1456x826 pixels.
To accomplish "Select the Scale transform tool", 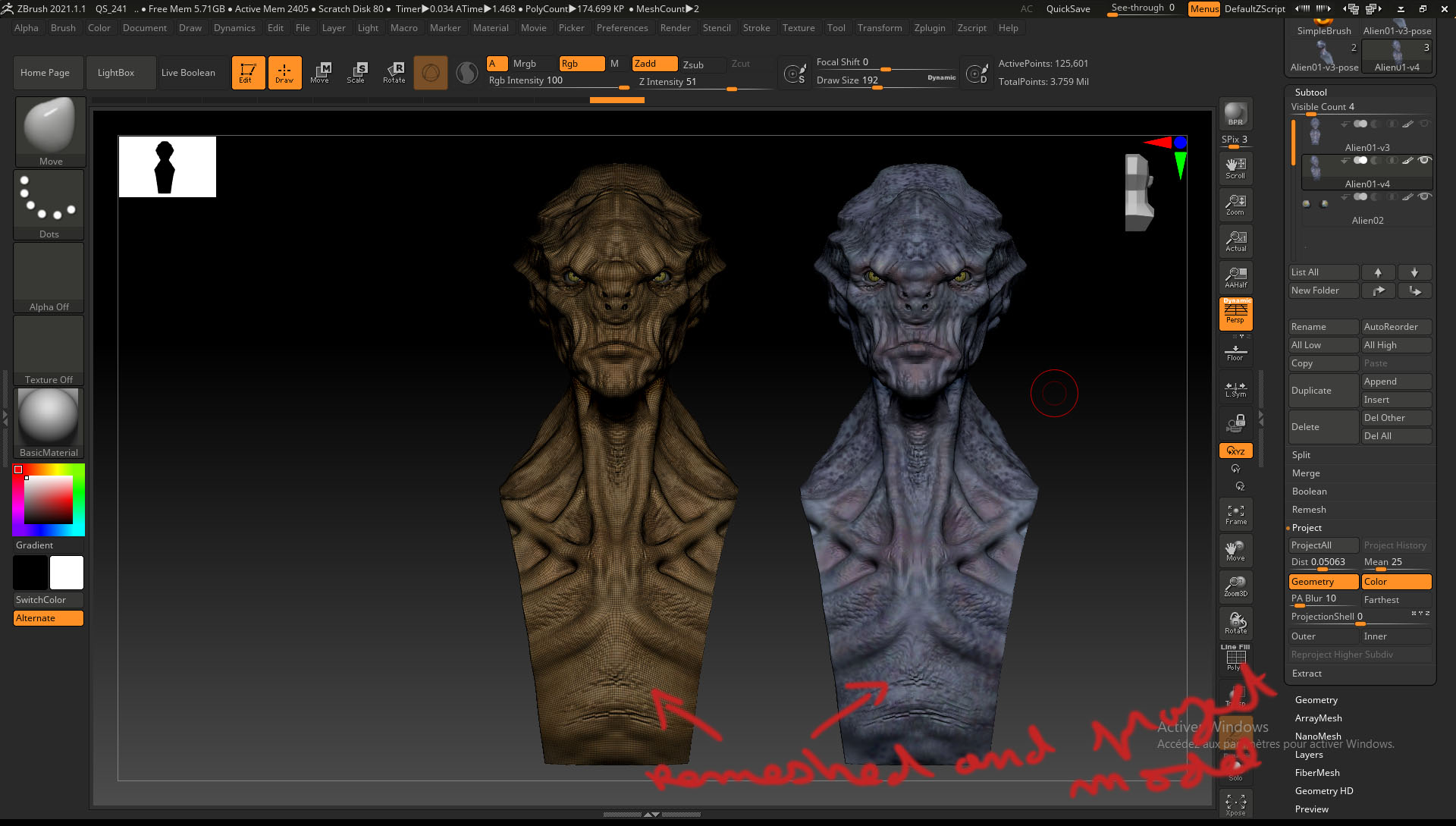I will point(356,73).
